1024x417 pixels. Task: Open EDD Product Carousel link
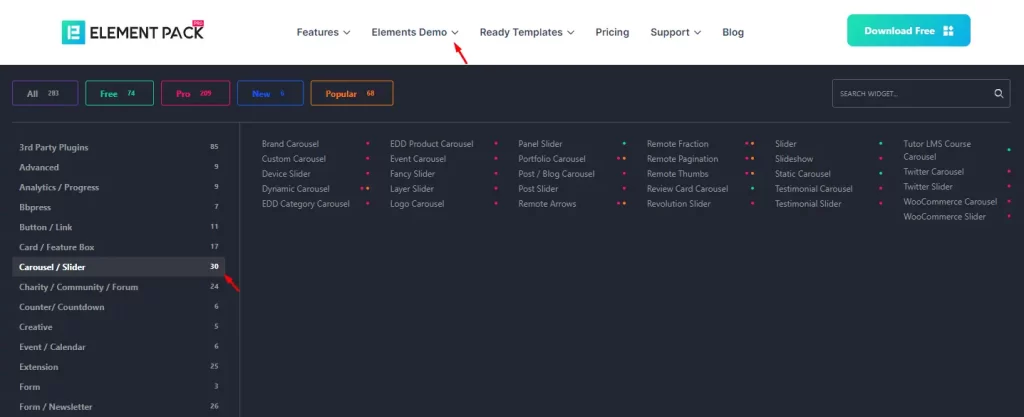(x=432, y=144)
